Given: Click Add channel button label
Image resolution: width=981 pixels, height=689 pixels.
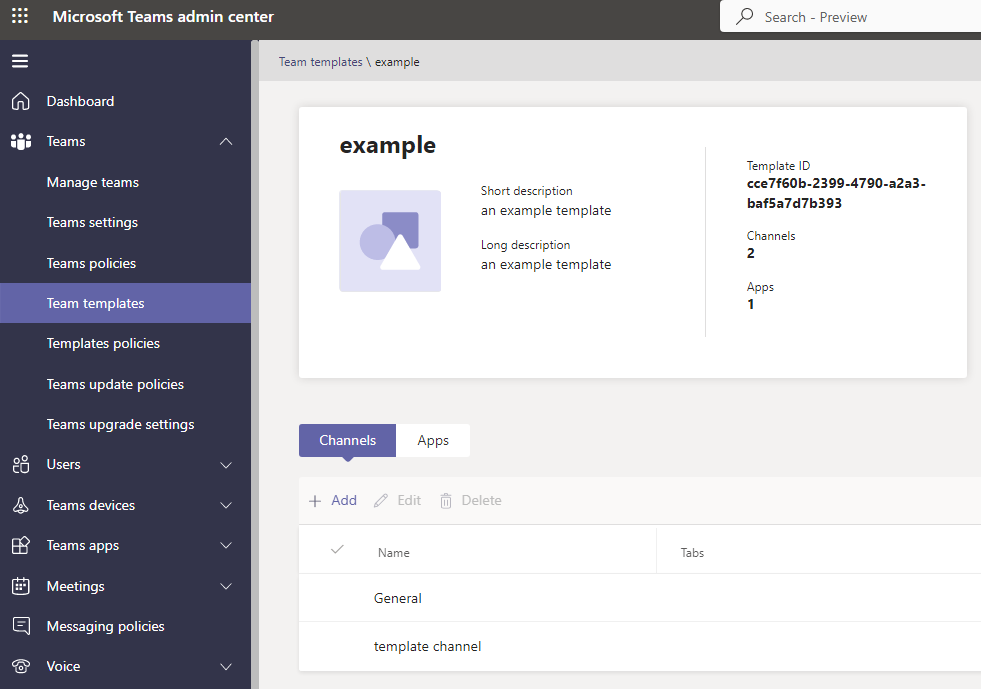Looking at the screenshot, I should pos(344,501).
